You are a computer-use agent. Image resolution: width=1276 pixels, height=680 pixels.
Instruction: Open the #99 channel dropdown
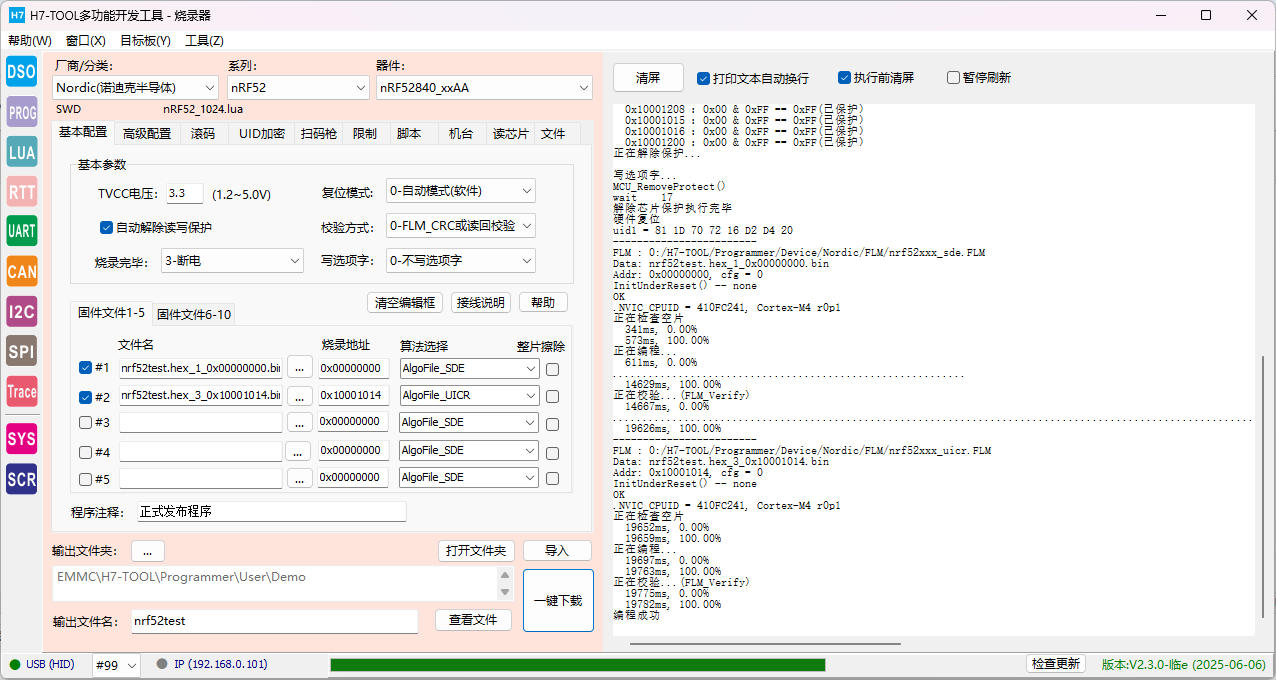point(116,665)
